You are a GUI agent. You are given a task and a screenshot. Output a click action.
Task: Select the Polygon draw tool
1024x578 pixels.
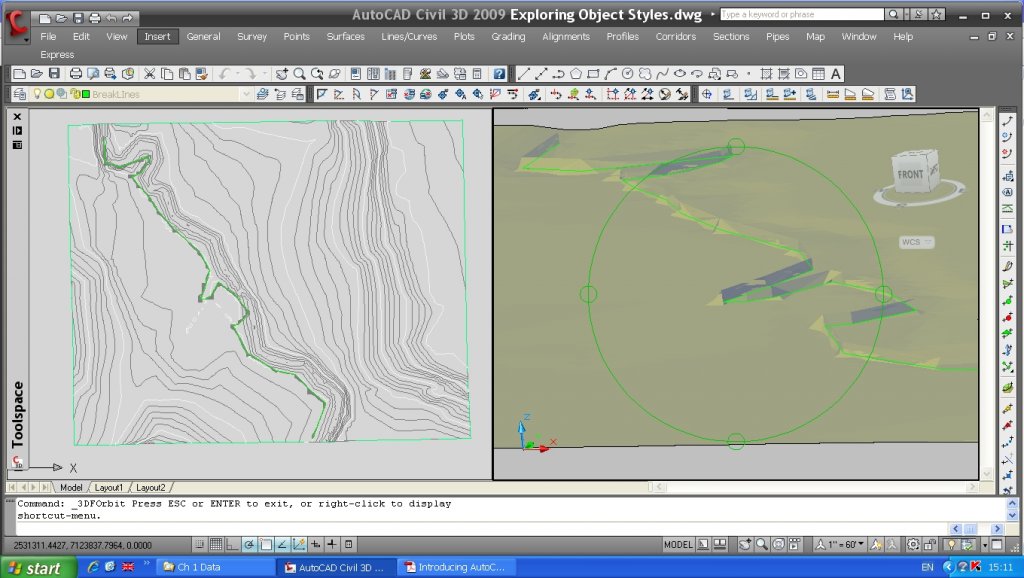coord(577,74)
